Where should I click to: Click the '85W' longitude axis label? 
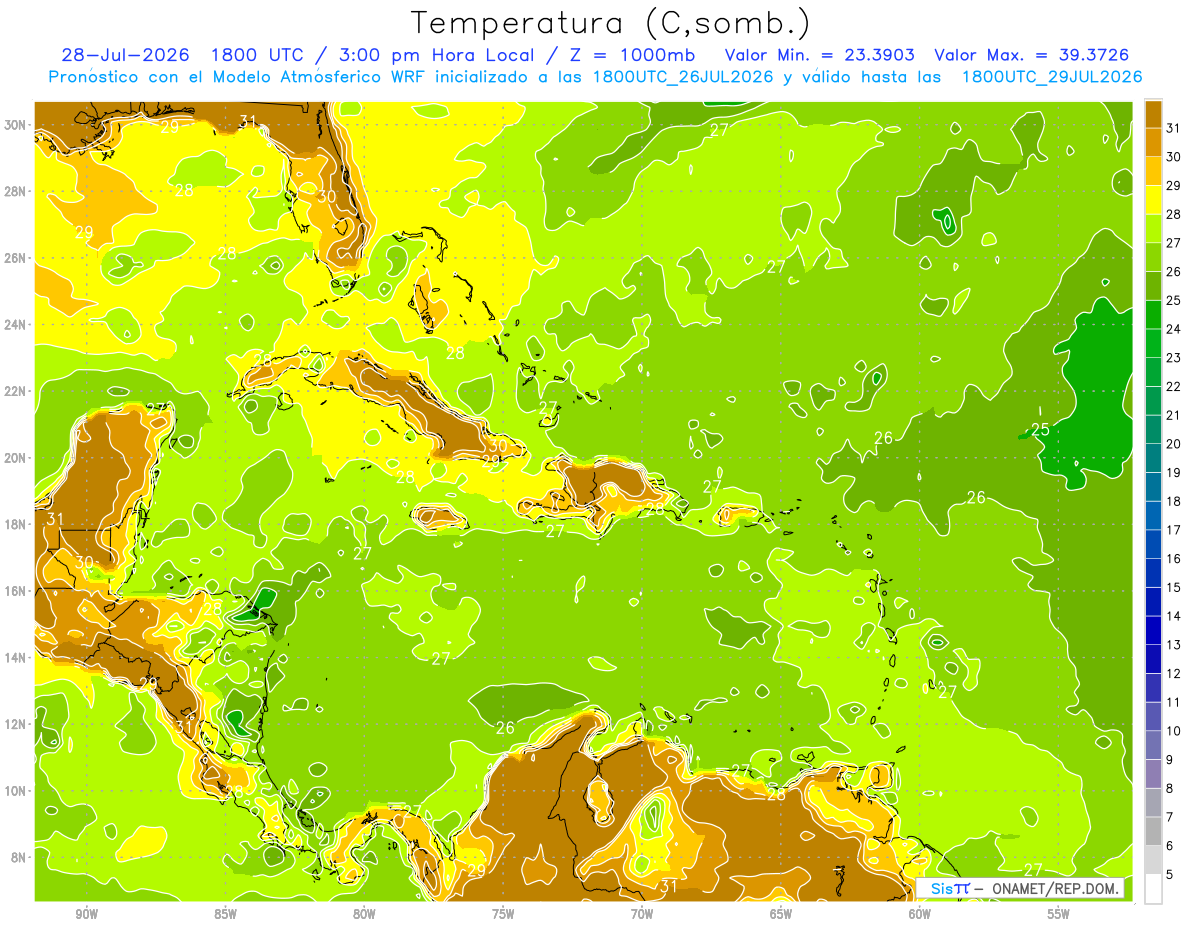pos(226,914)
